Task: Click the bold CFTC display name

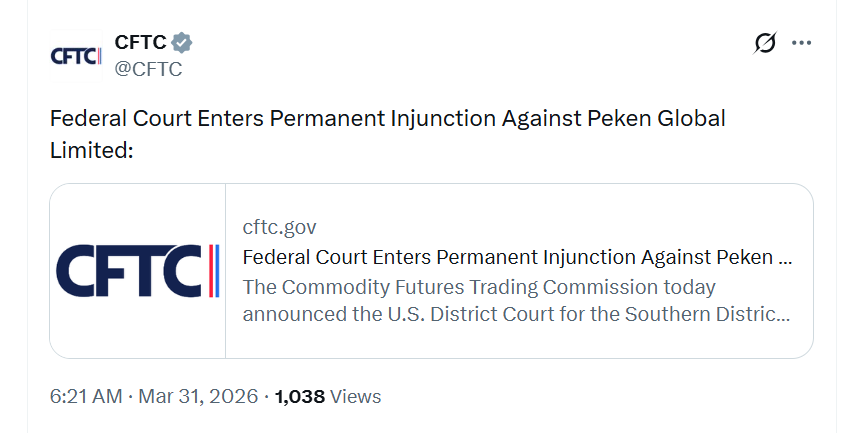Action: pyautogui.click(x=140, y=43)
